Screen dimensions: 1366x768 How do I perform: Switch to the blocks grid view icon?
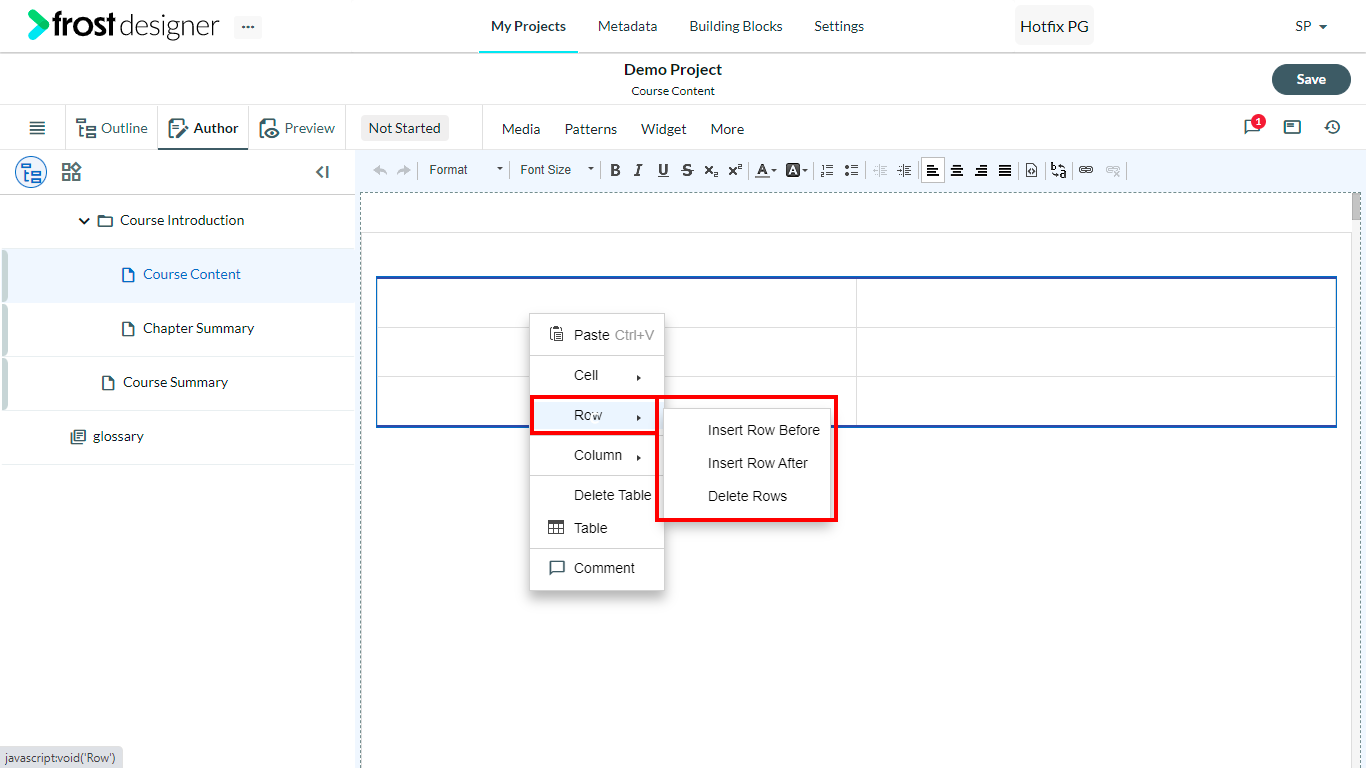tap(71, 172)
